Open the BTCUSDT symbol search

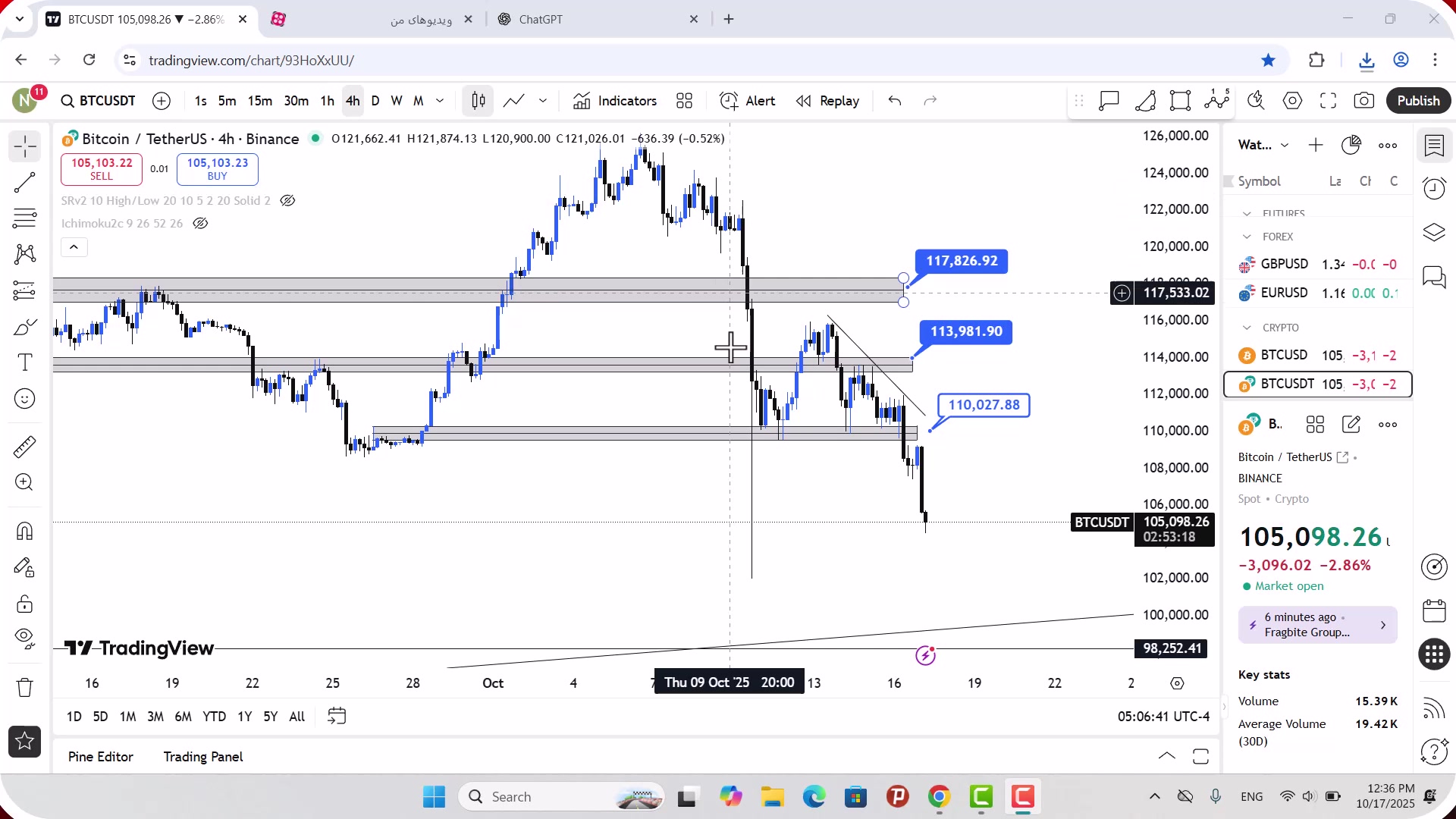point(98,101)
